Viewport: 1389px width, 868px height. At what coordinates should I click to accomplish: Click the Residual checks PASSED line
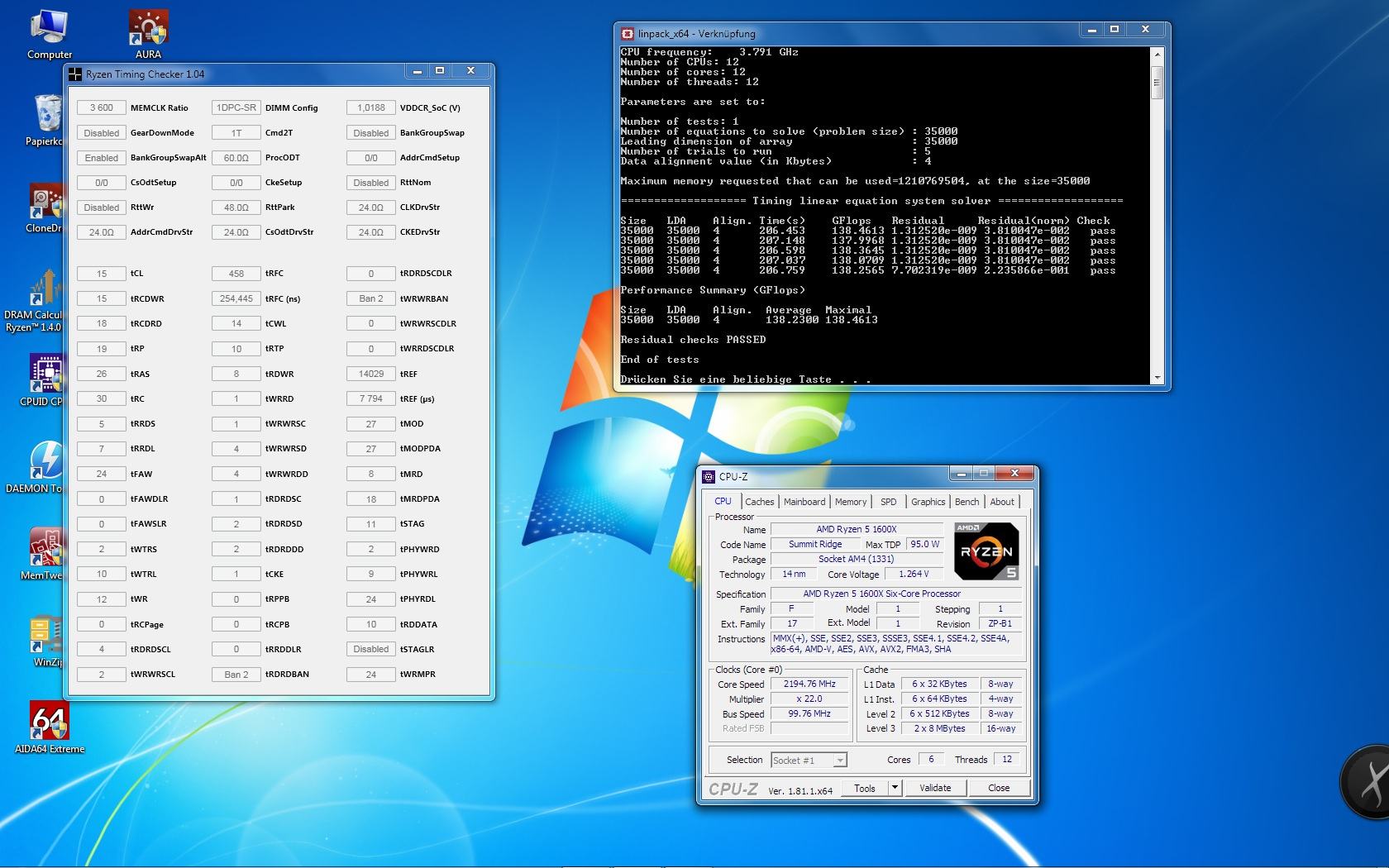coord(693,340)
